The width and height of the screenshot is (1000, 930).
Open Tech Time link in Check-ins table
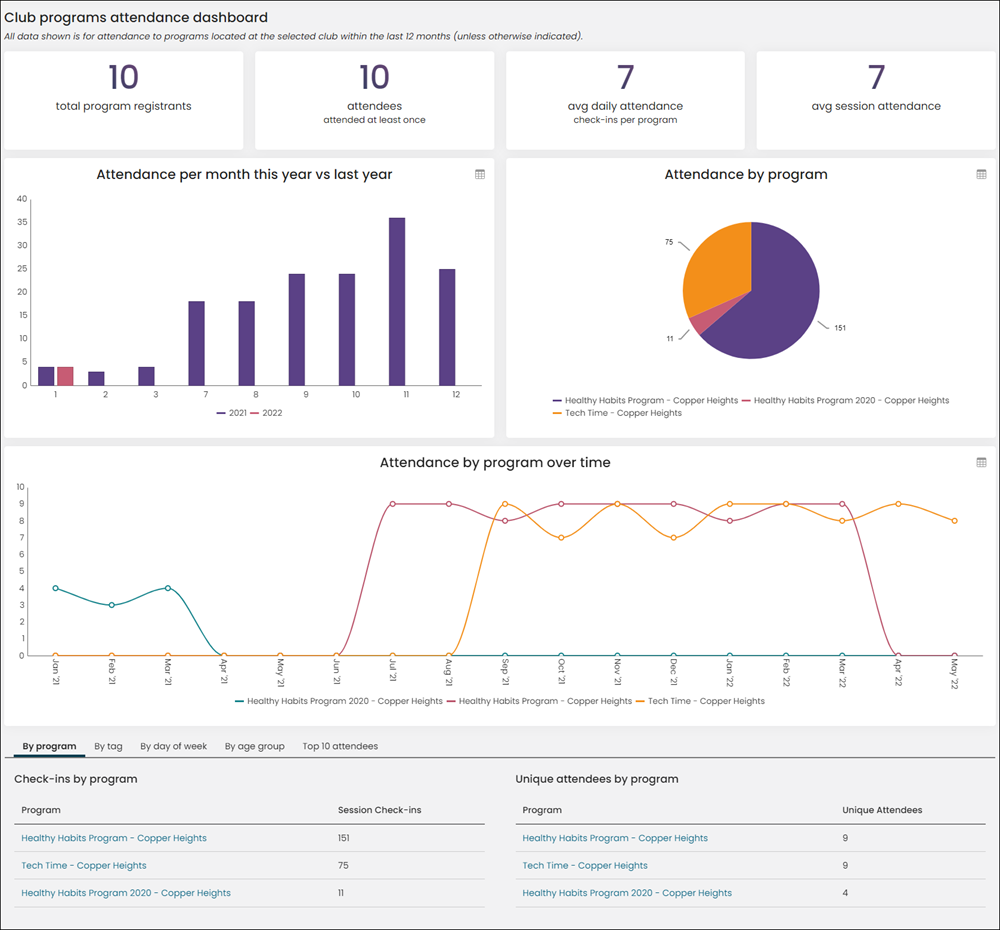[x=84, y=866]
